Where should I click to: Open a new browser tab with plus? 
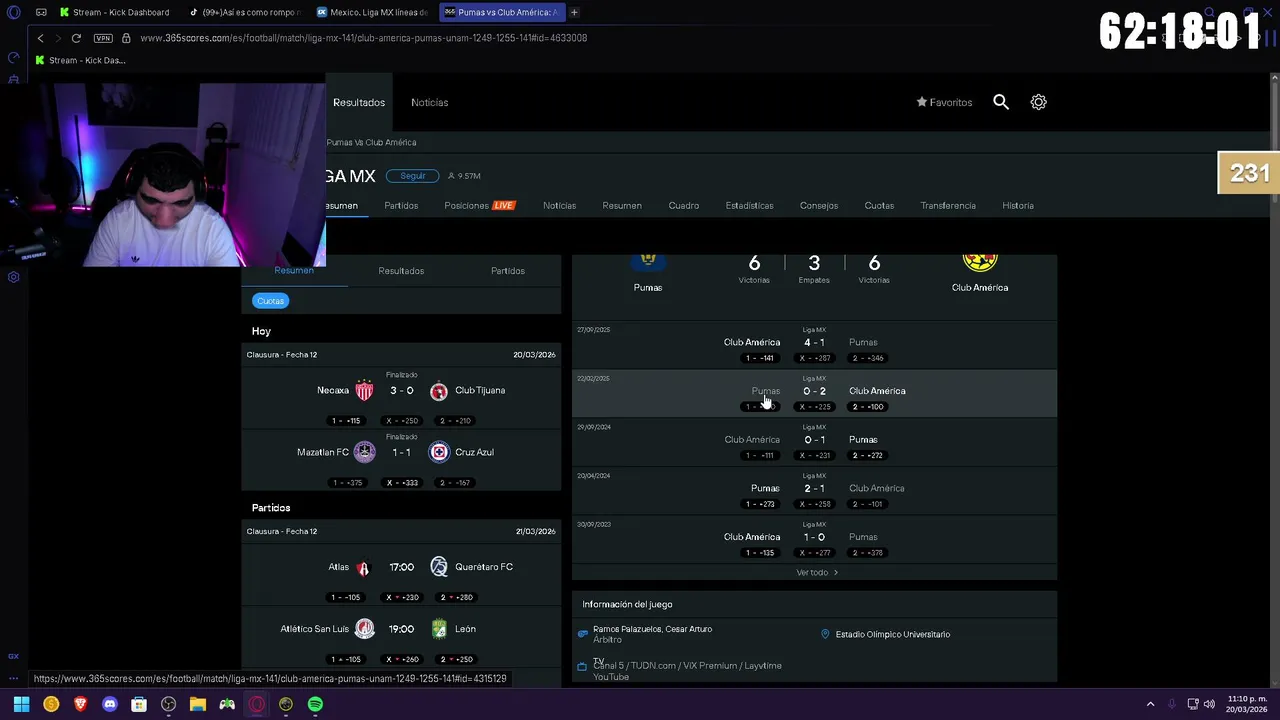(x=574, y=12)
